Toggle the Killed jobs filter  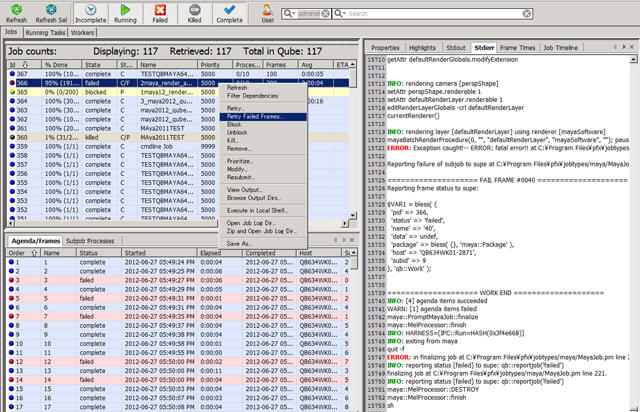[x=195, y=13]
